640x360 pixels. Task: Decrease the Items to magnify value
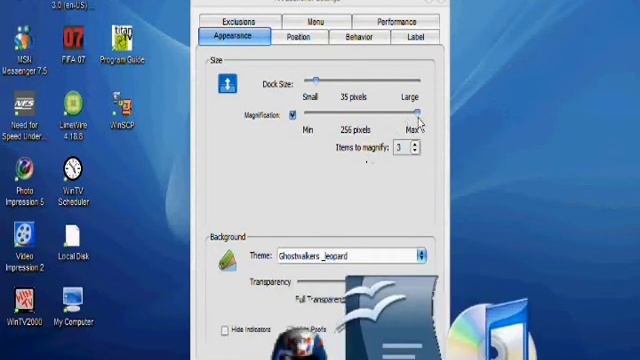click(x=415, y=151)
